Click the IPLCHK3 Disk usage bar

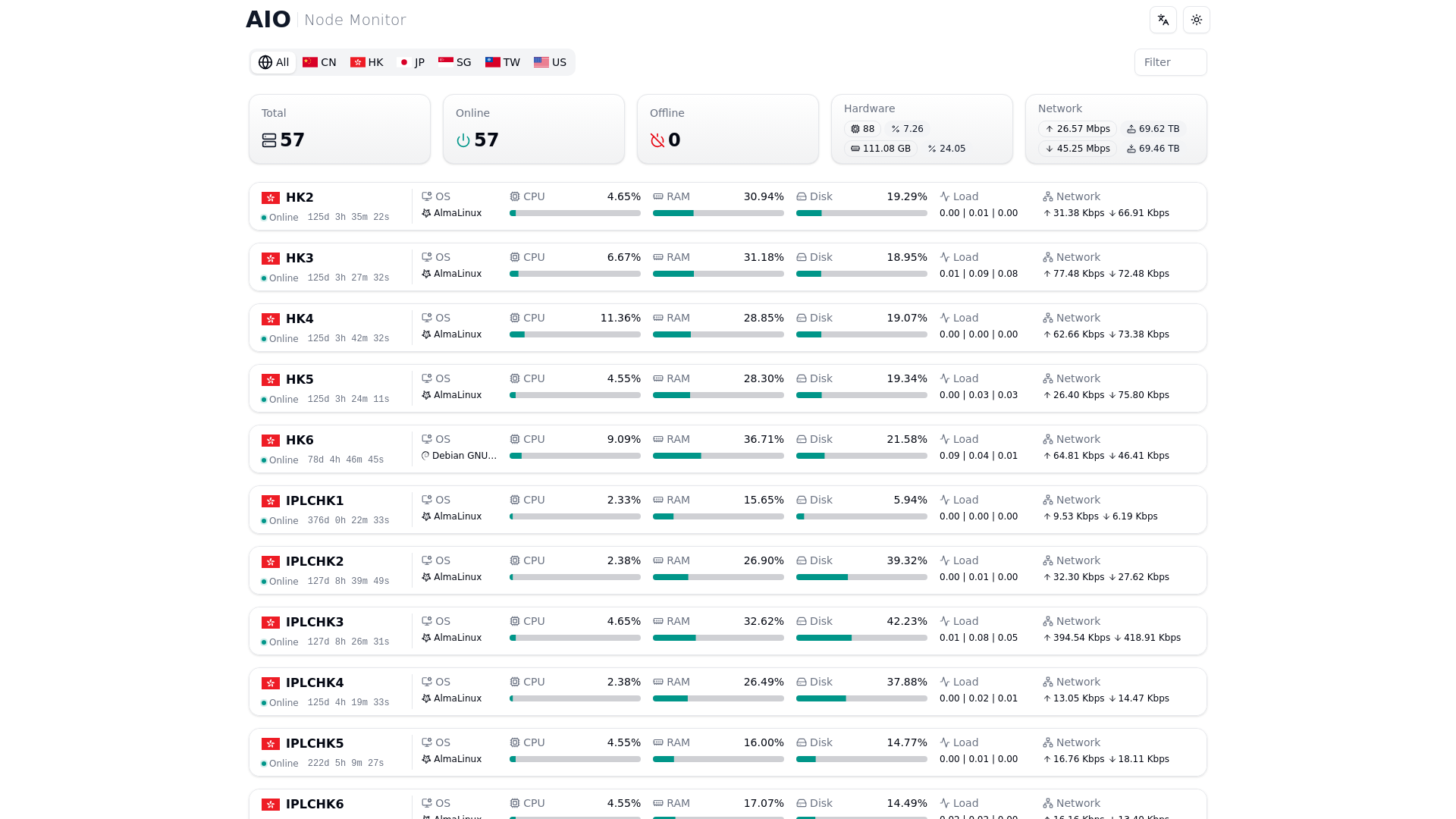[861, 638]
